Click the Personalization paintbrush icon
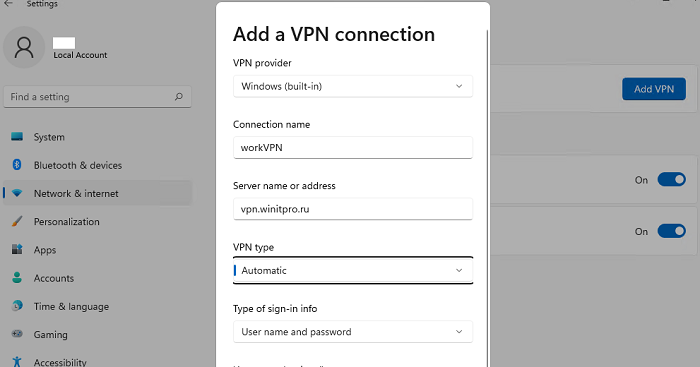Image resolution: width=700 pixels, height=367 pixels. point(17,221)
